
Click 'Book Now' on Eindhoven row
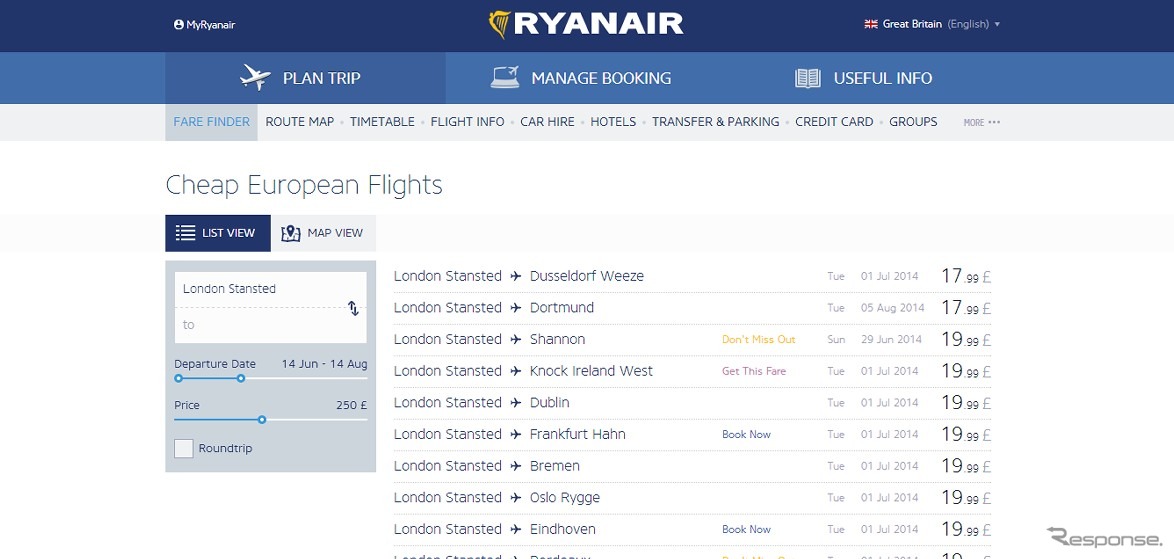pos(746,529)
